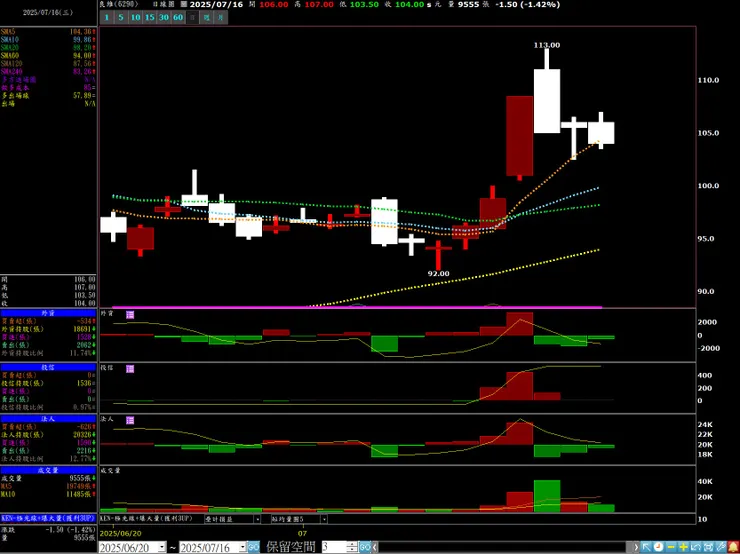Screen dimensions: 740x554
Task: Click the clock icon in bottom toolbar
Action: pos(658,547)
